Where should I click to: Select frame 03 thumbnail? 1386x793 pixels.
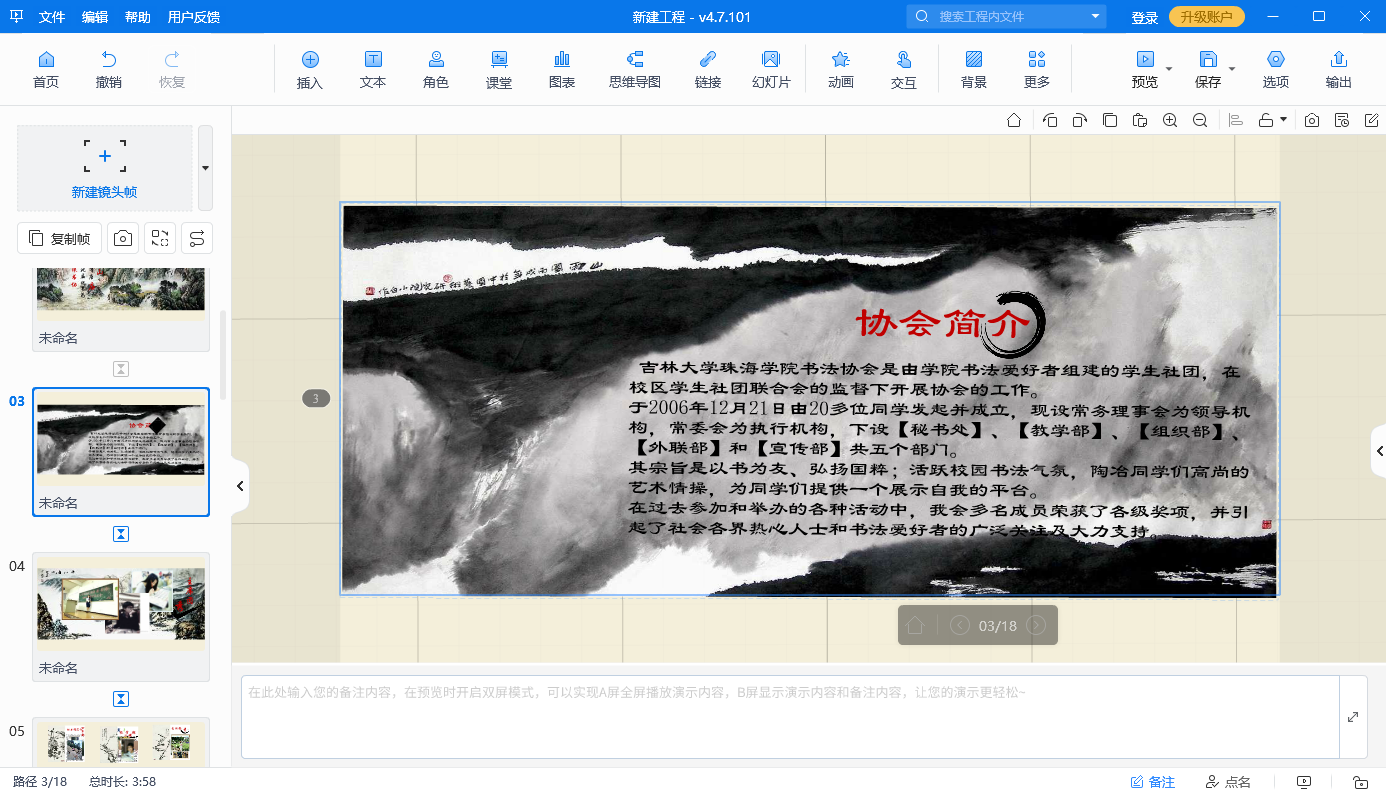pos(121,452)
